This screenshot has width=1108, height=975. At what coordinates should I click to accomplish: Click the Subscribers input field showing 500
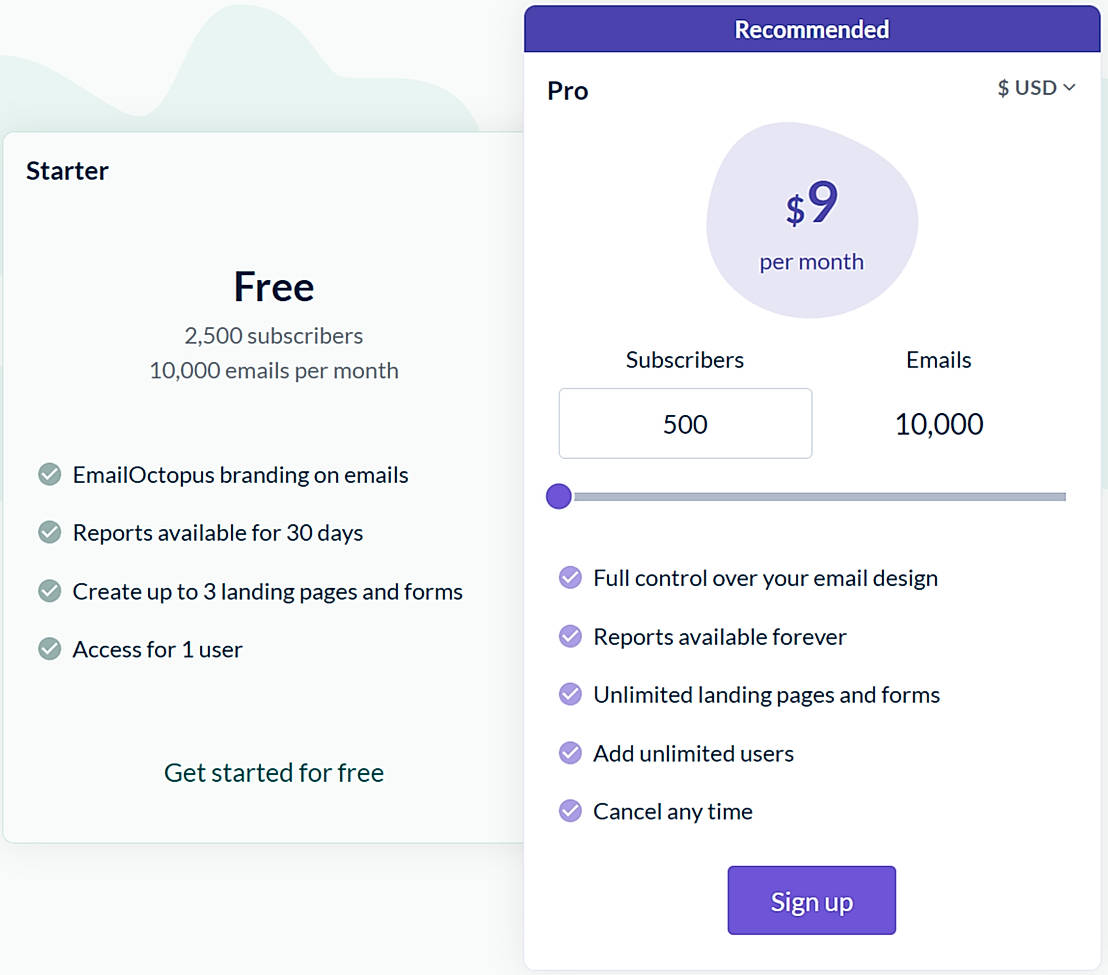pos(685,424)
